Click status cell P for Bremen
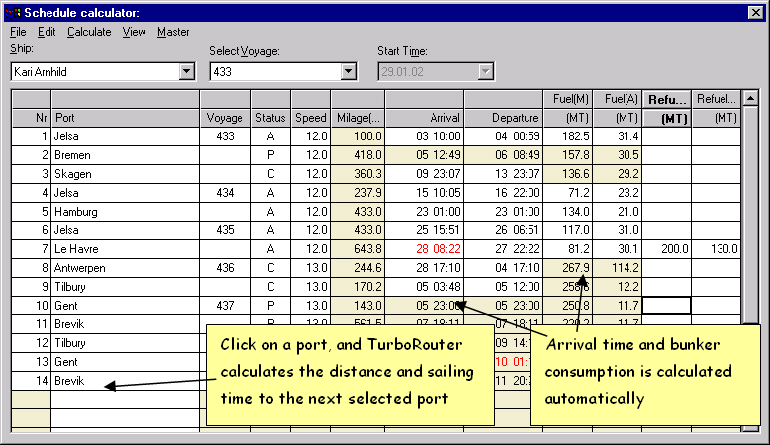 [271, 155]
